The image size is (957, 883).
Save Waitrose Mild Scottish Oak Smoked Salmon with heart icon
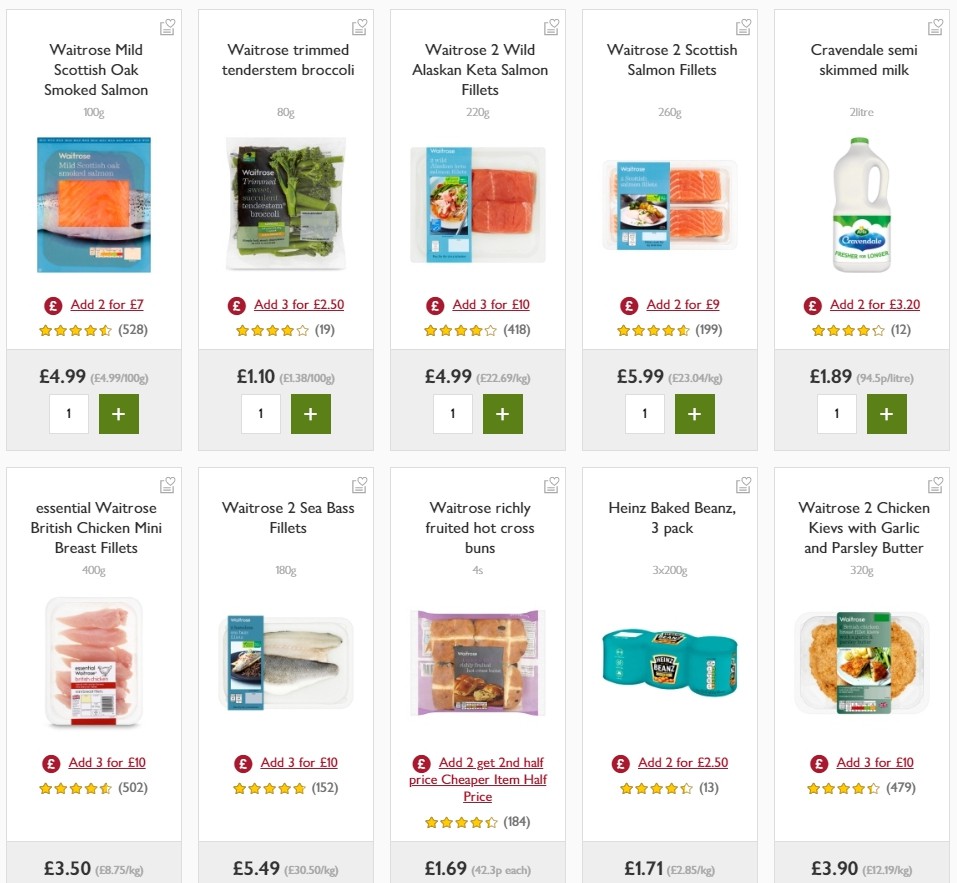[167, 27]
